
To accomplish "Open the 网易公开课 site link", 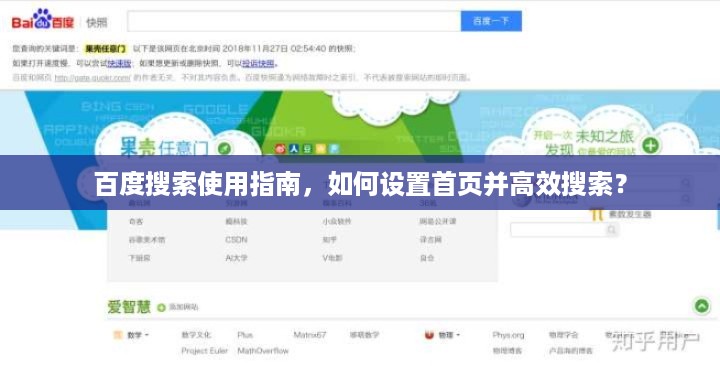I will point(438,221).
